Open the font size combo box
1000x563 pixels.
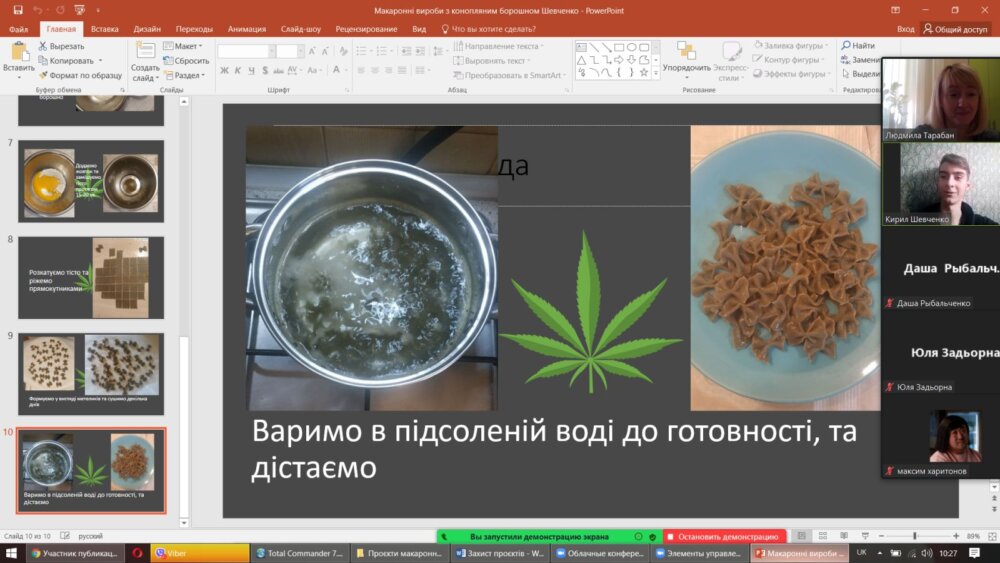pyautogui.click(x=290, y=51)
